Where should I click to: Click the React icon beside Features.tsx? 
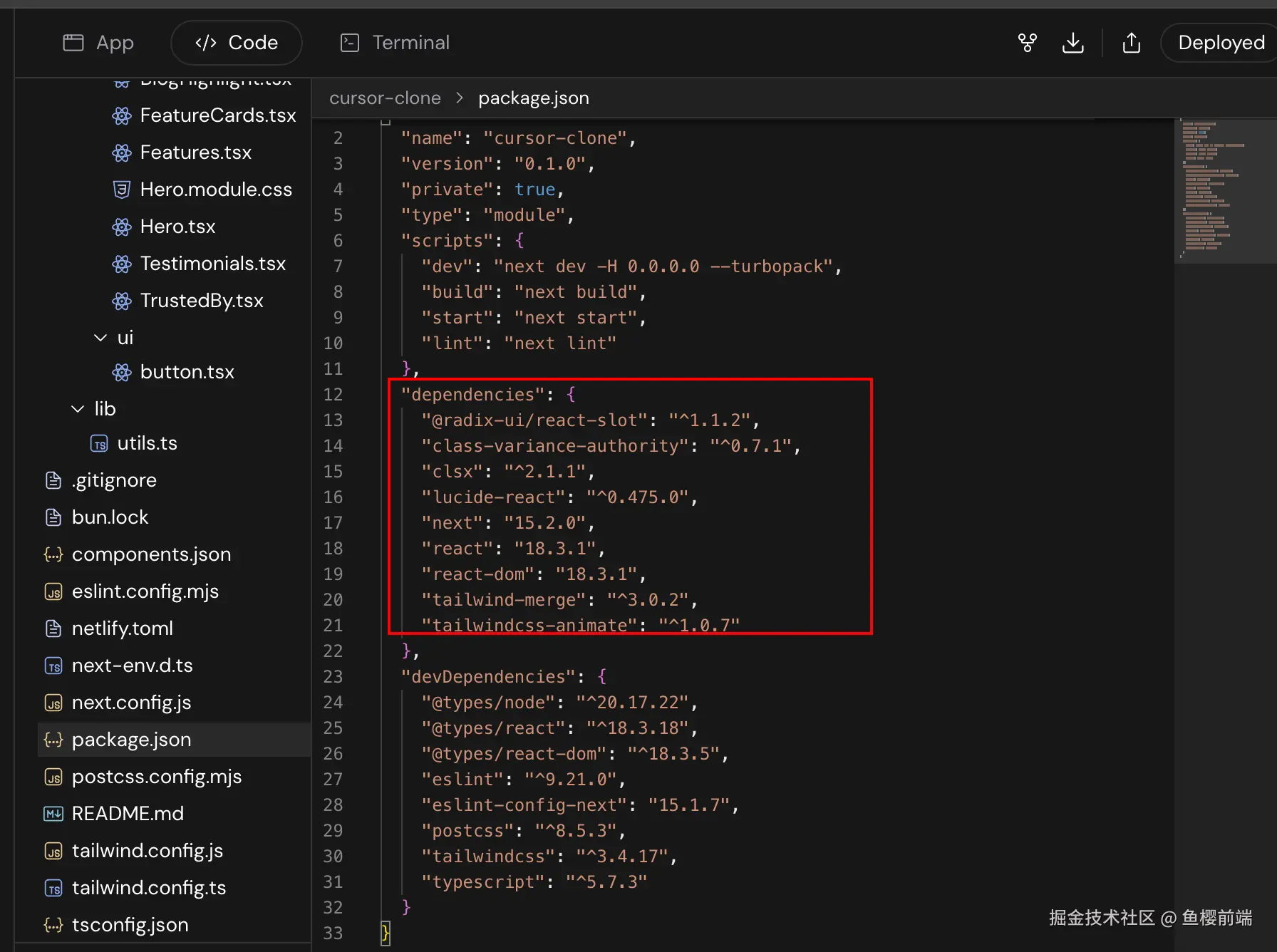coord(122,152)
